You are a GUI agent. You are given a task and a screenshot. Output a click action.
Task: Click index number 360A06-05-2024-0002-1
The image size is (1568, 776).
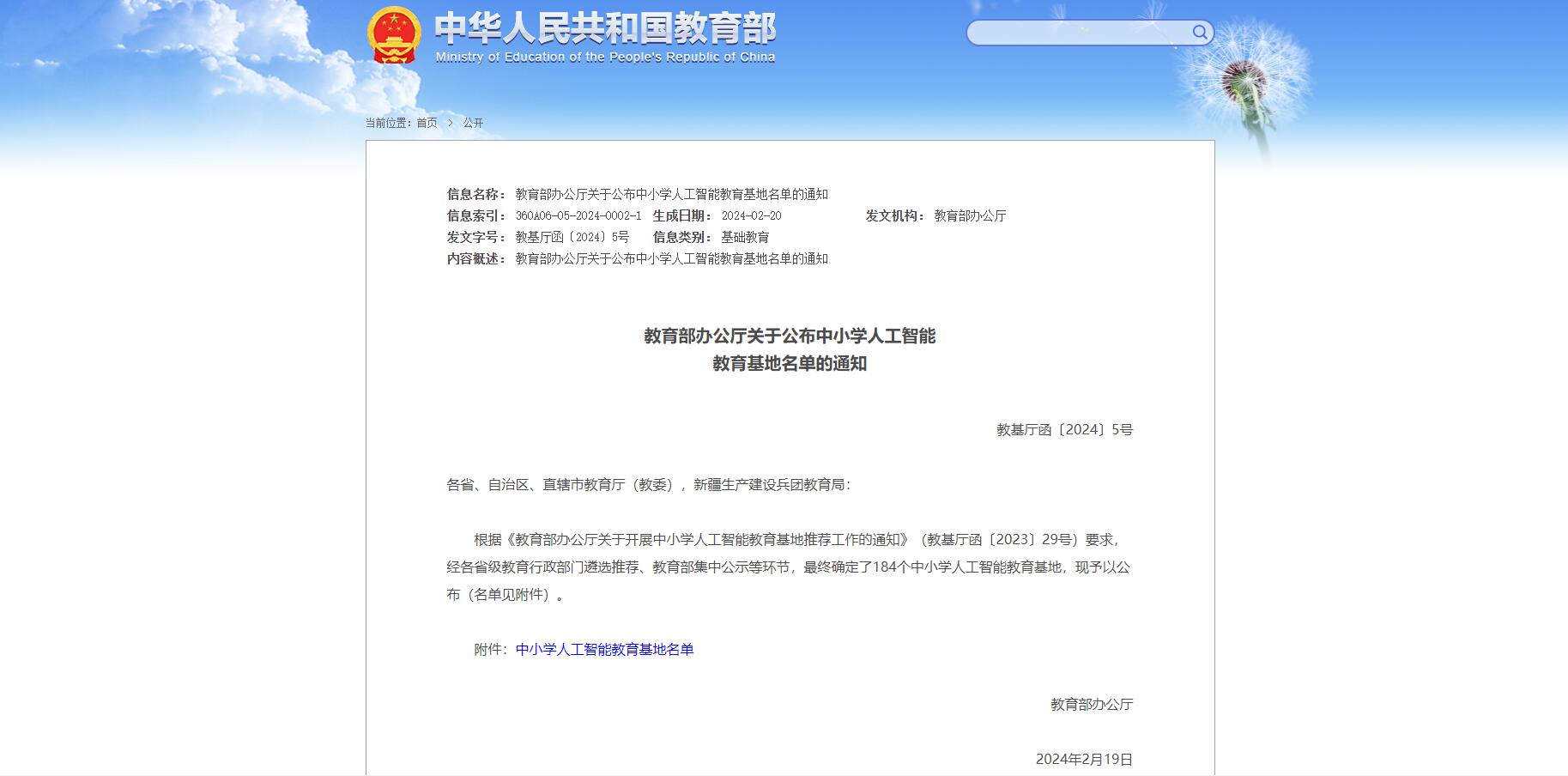pos(578,216)
